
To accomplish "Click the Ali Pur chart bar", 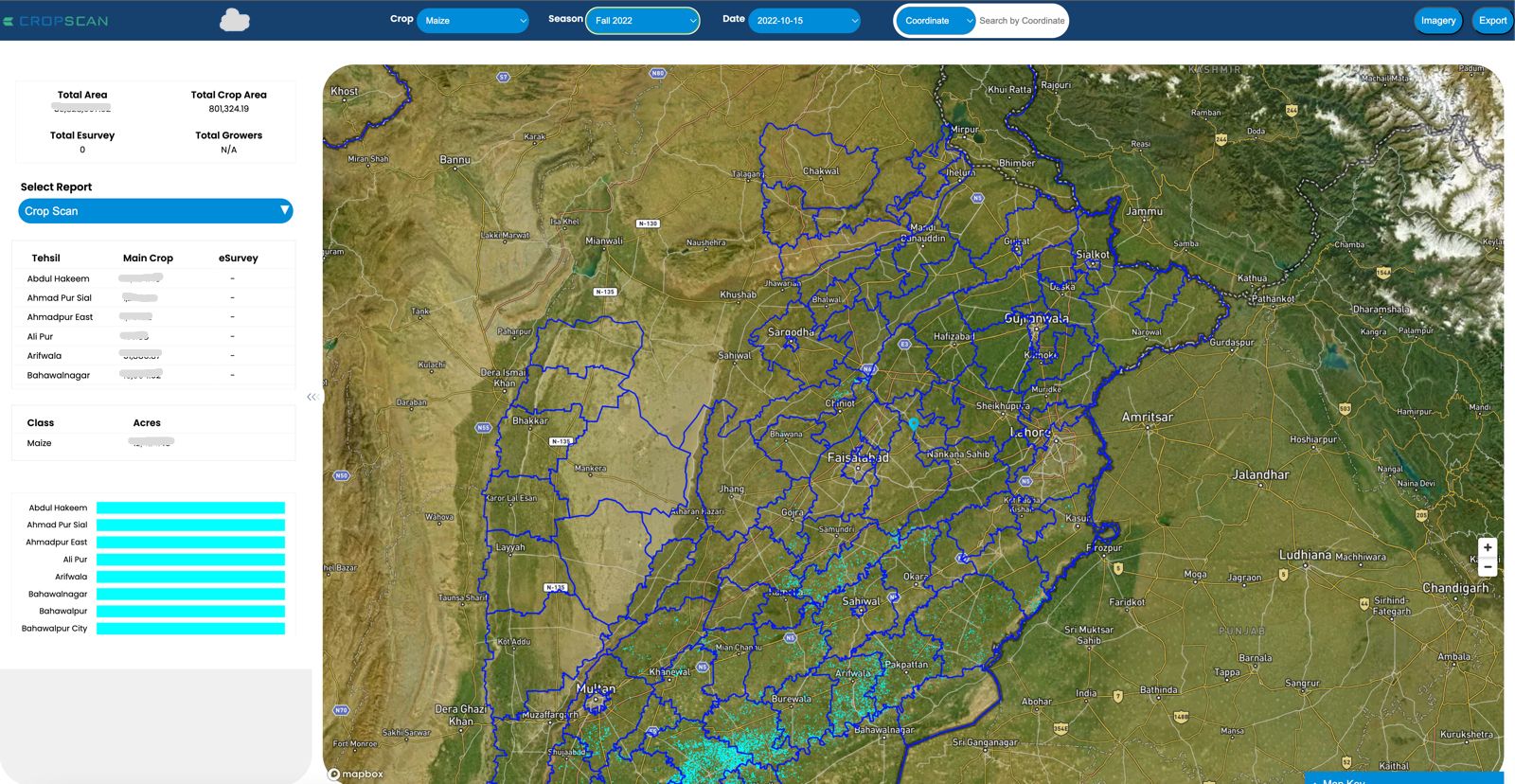I will [190, 560].
